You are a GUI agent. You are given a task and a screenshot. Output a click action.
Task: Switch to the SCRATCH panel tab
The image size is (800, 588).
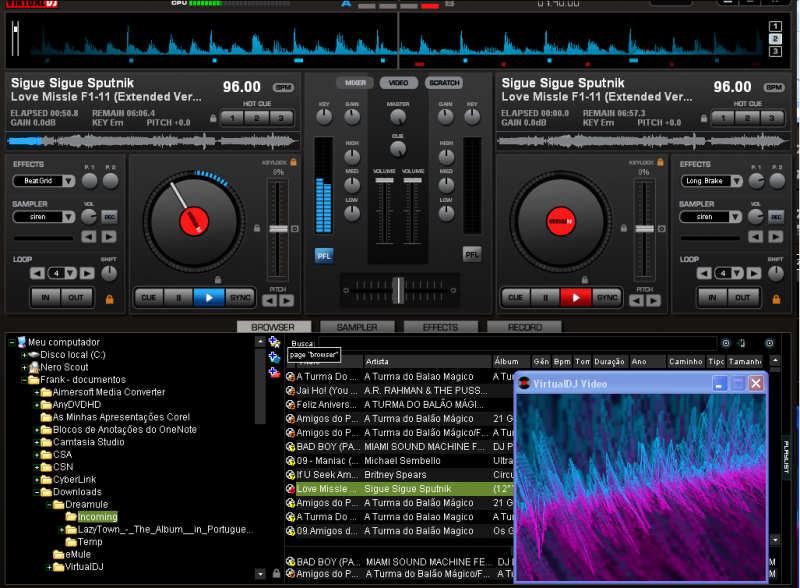click(x=444, y=83)
